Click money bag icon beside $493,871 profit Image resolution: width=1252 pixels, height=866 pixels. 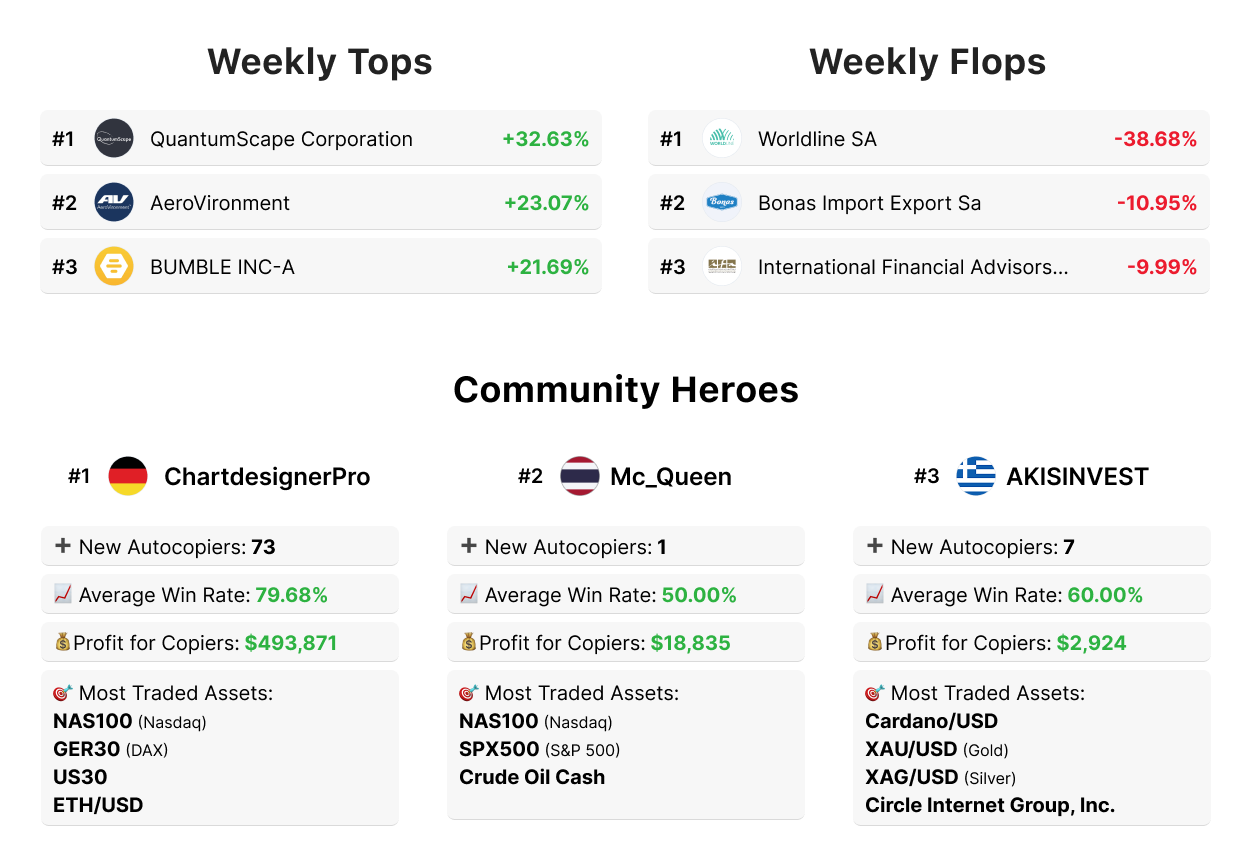pyautogui.click(x=63, y=642)
